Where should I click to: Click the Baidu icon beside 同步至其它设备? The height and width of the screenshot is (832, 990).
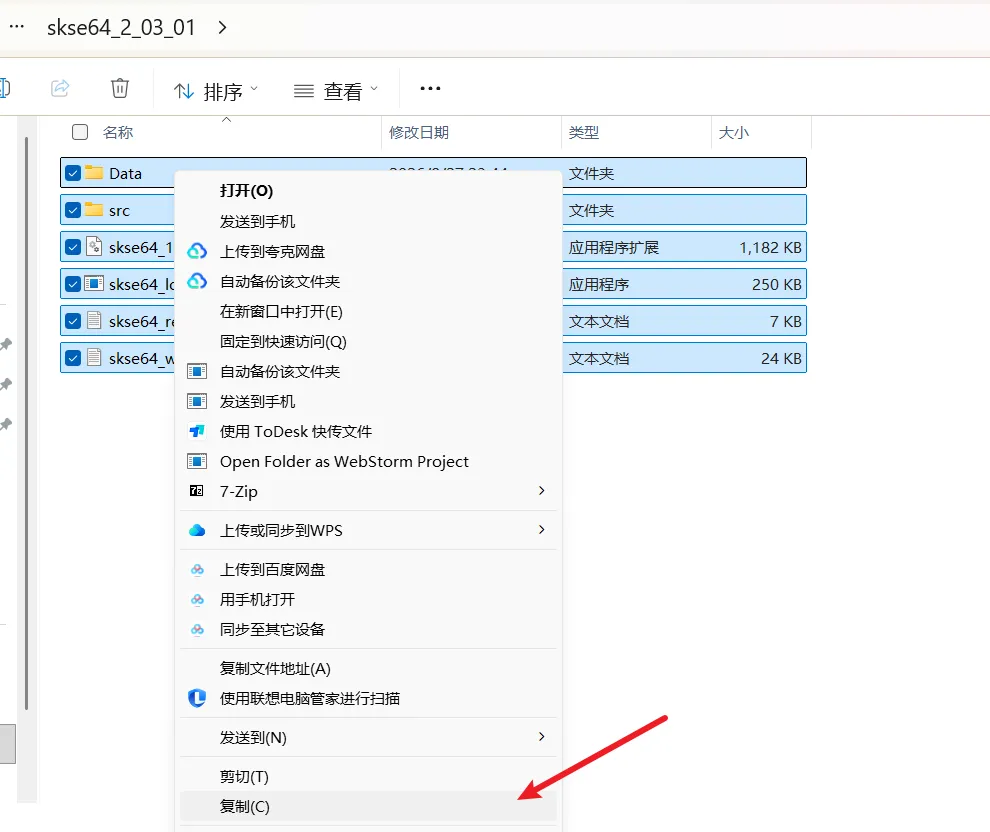pyautogui.click(x=197, y=629)
